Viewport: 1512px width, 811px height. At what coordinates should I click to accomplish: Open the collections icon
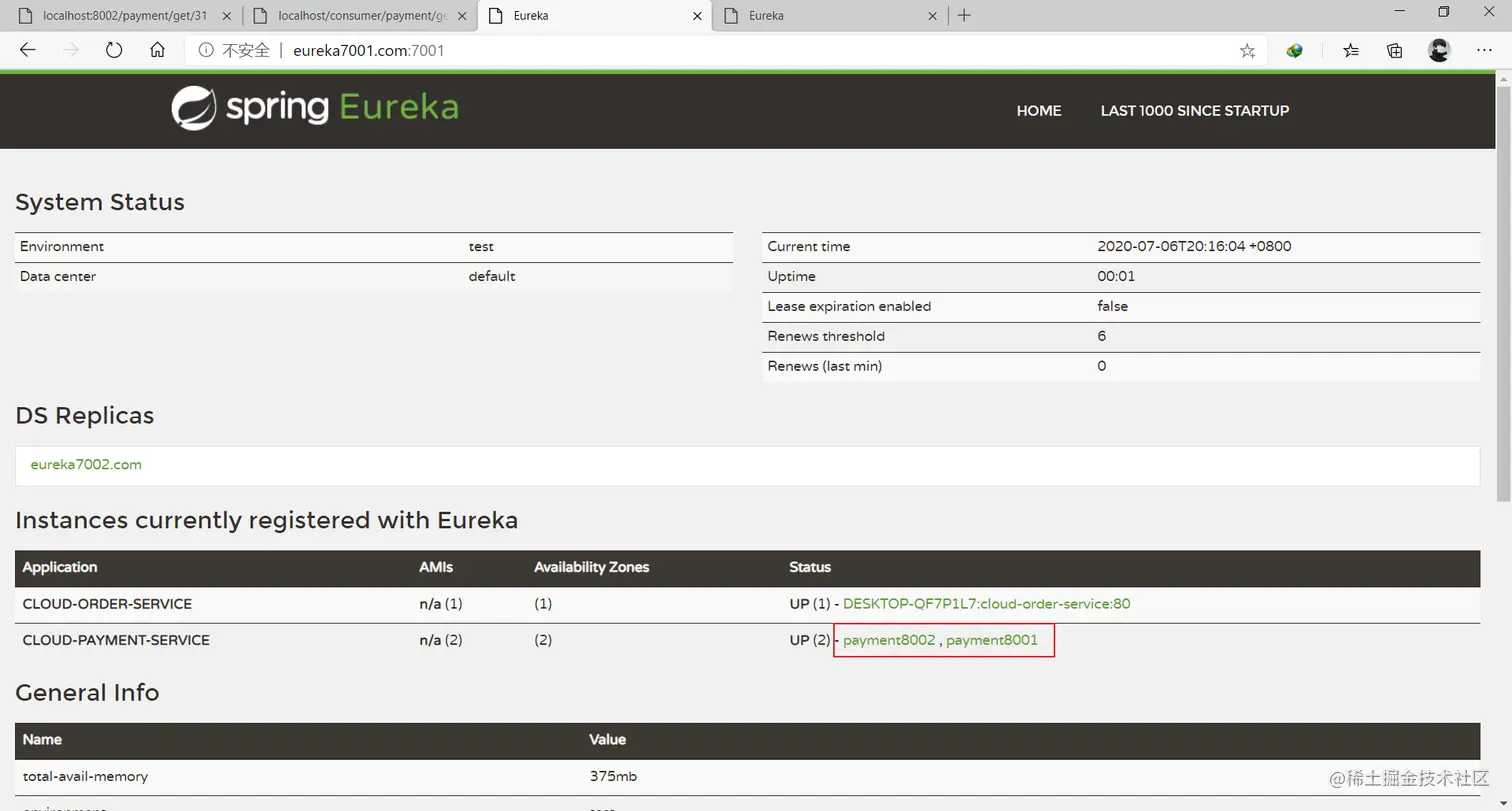[1395, 50]
